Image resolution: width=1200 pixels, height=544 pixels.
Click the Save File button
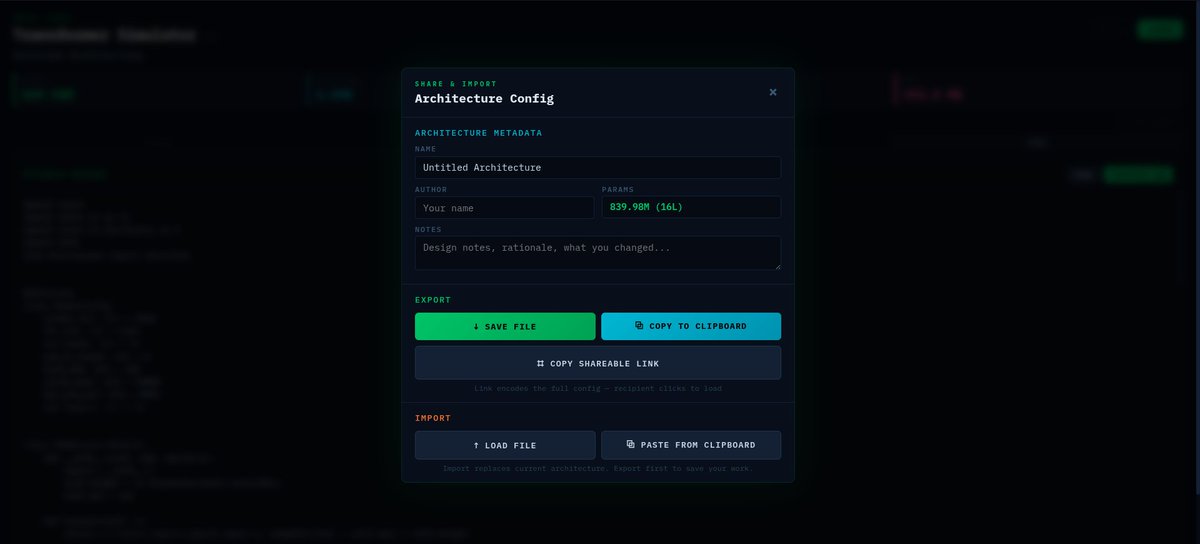(x=505, y=327)
